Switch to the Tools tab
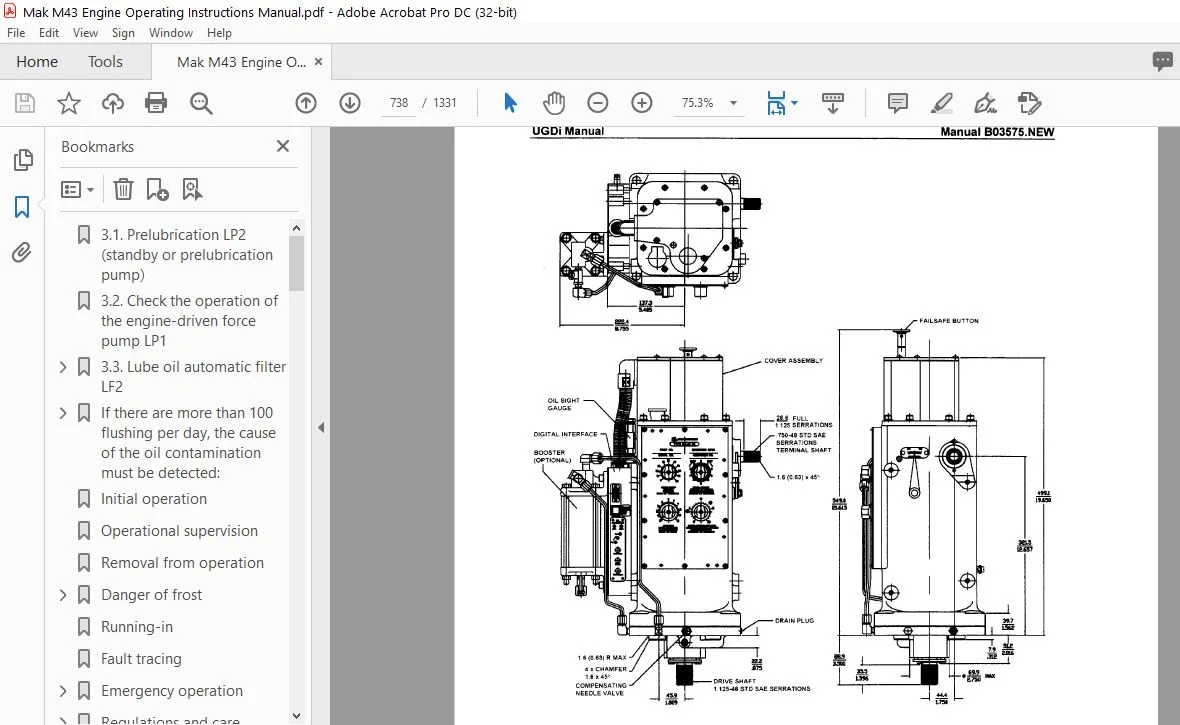 (105, 62)
